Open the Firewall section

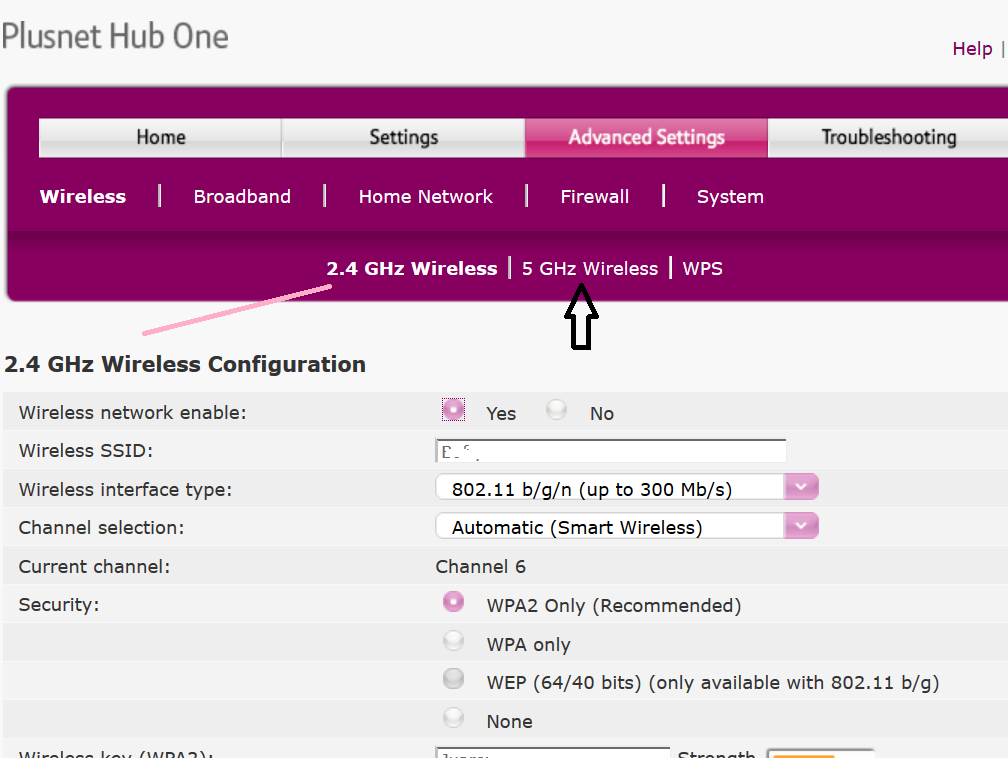(x=594, y=197)
